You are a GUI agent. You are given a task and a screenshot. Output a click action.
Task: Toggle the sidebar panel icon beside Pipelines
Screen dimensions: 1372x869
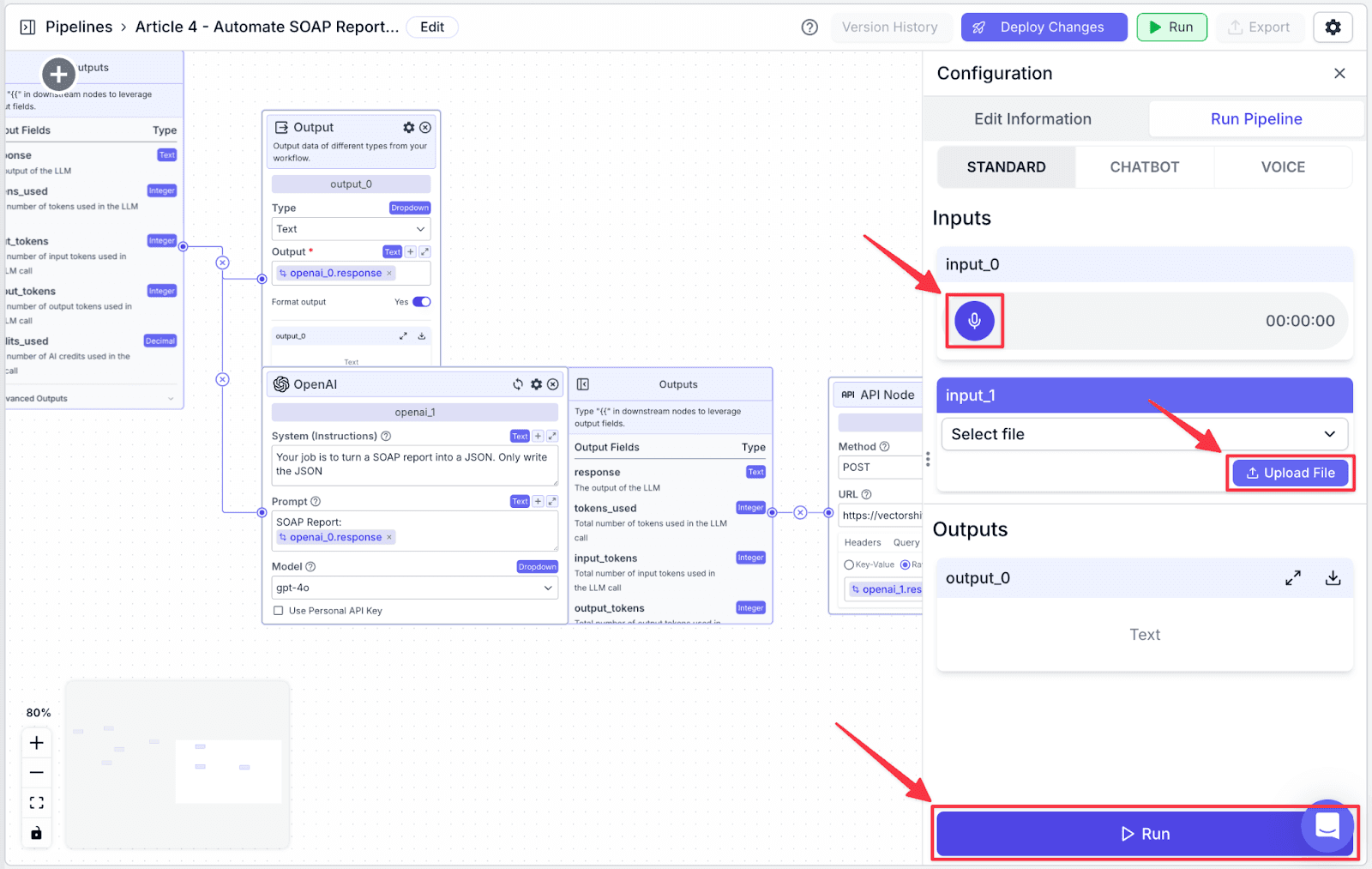click(x=27, y=27)
